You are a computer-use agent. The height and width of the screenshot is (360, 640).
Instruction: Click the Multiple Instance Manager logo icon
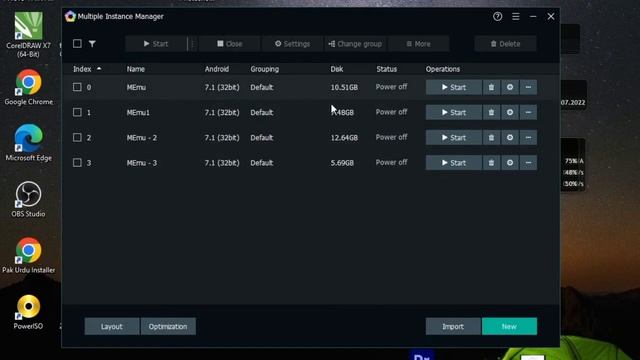click(70, 16)
